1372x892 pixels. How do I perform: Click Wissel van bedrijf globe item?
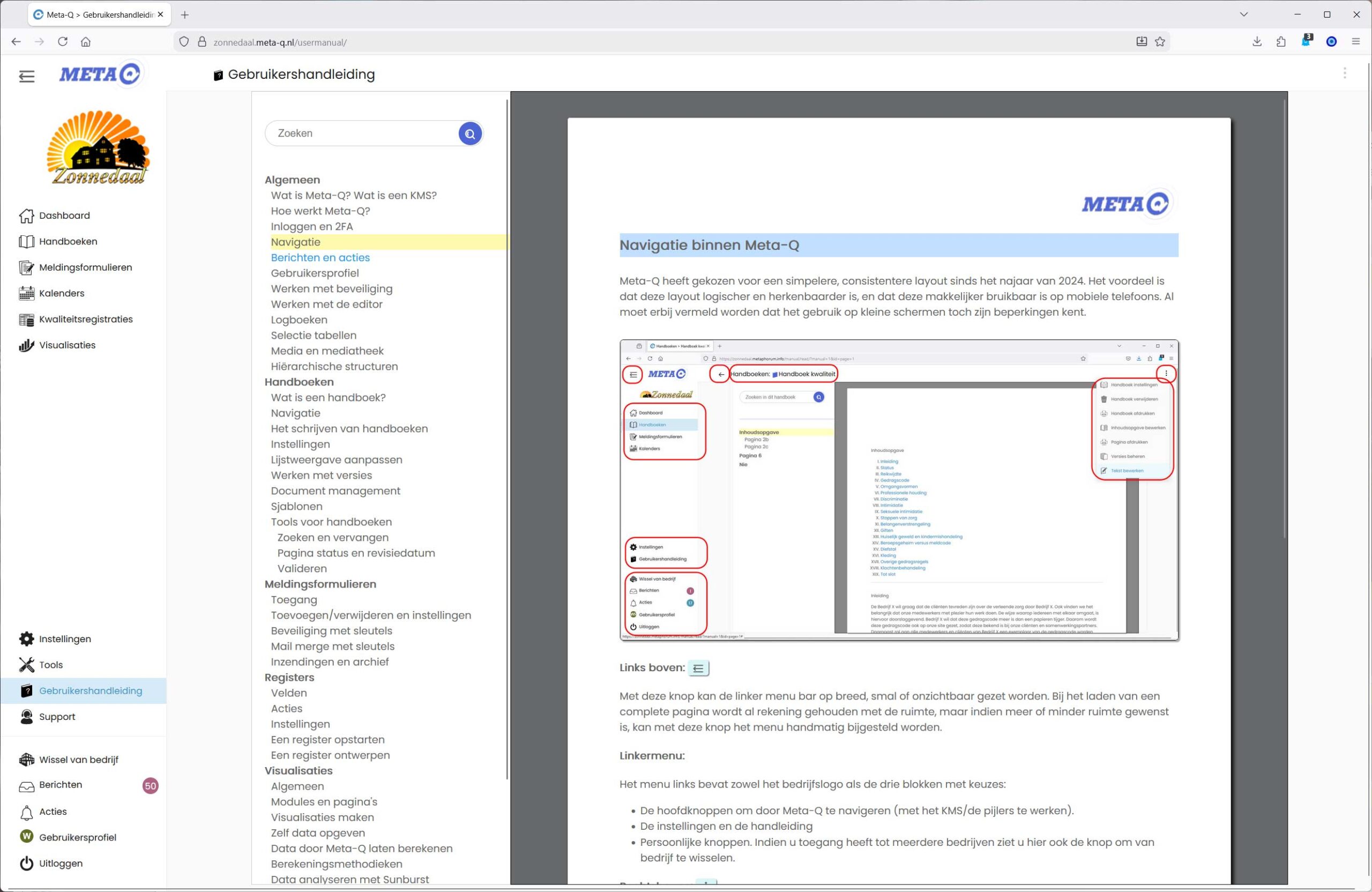click(78, 760)
